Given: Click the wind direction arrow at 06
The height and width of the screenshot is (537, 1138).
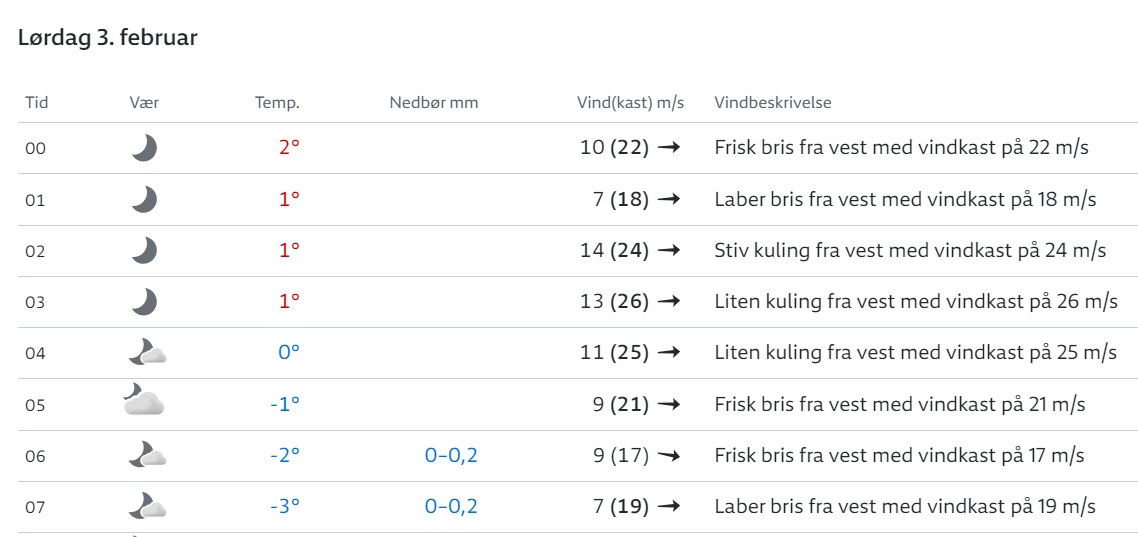Looking at the screenshot, I should 669,456.
